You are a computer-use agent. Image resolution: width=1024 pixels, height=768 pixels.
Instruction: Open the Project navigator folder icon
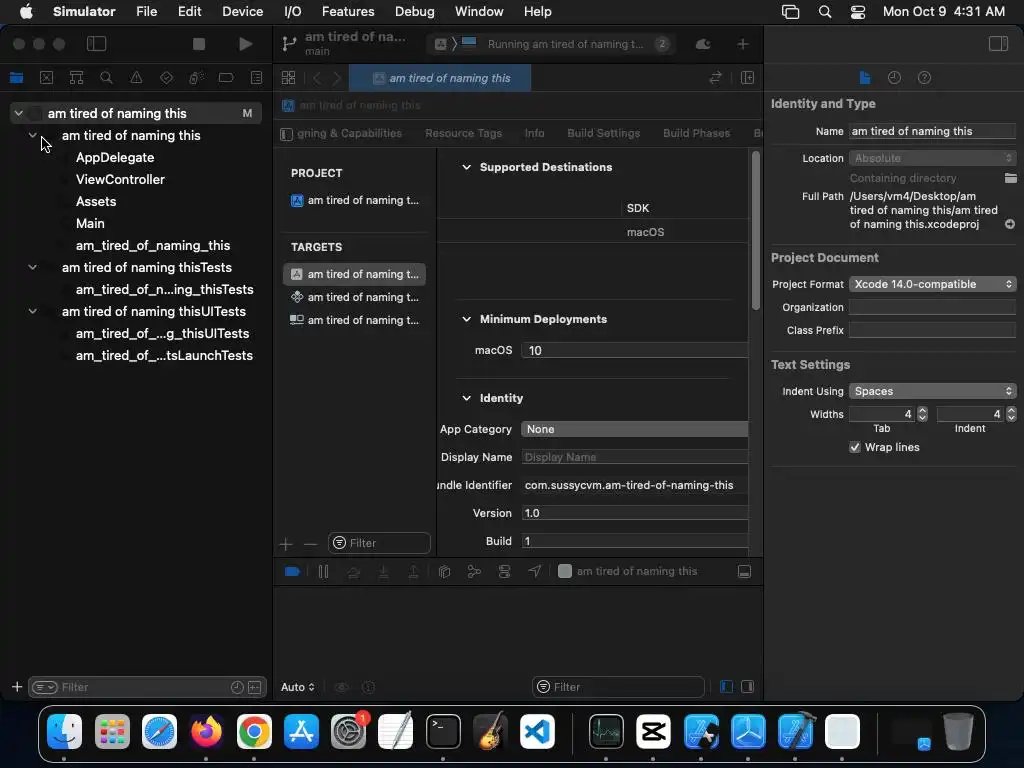coord(16,78)
